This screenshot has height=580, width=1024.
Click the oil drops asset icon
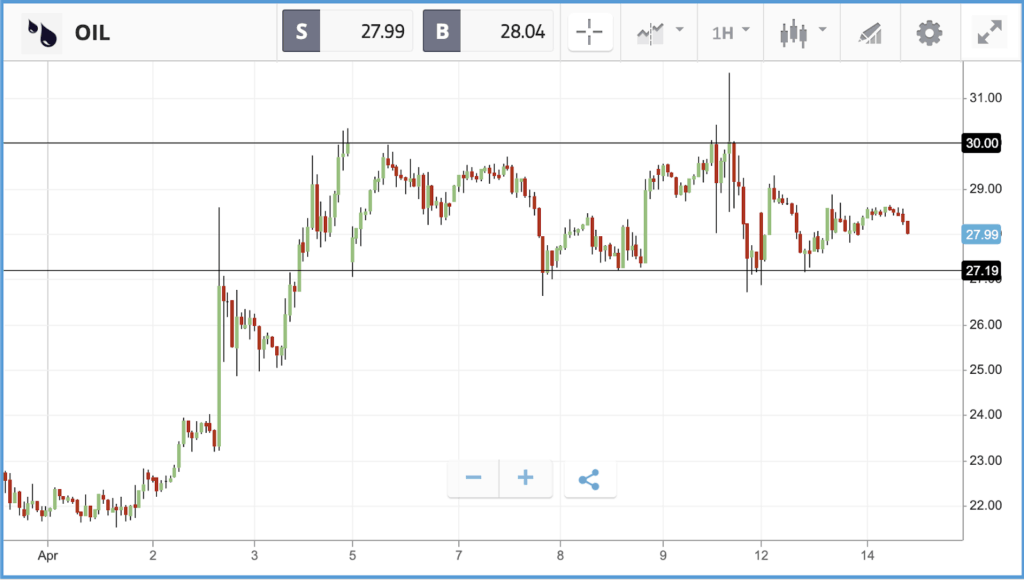tap(42, 31)
